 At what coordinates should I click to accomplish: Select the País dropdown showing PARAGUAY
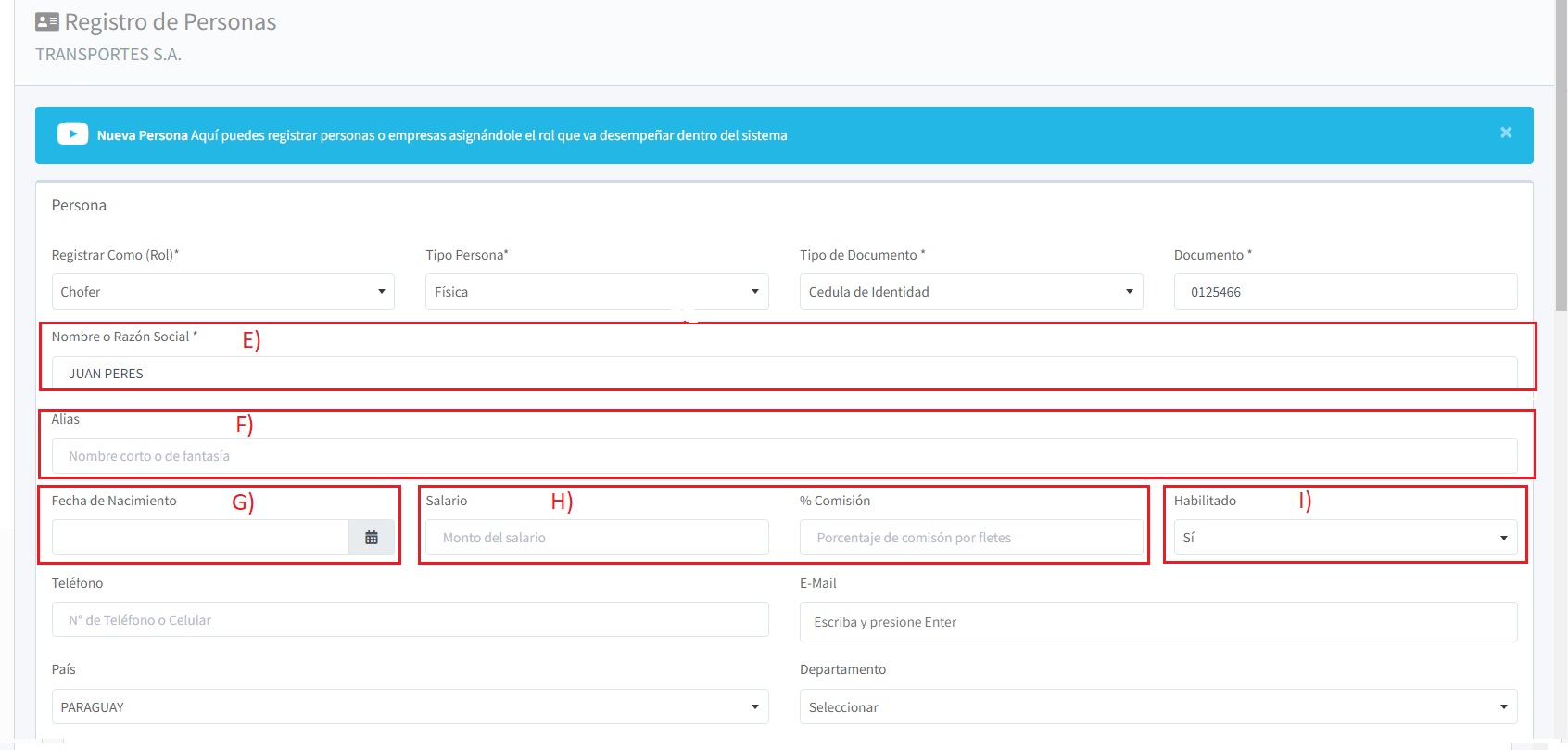tap(410, 707)
